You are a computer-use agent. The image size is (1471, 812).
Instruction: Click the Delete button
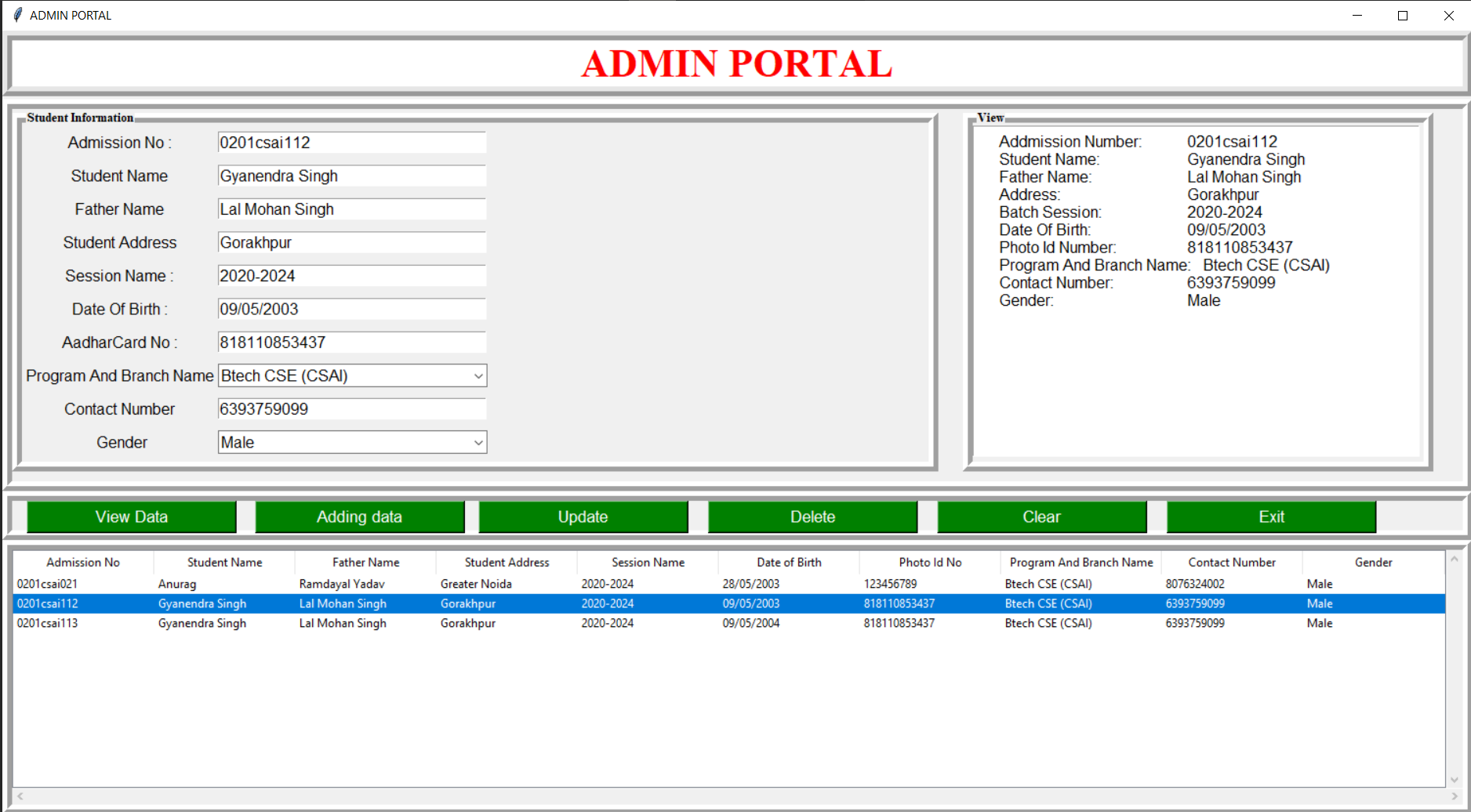[813, 517]
